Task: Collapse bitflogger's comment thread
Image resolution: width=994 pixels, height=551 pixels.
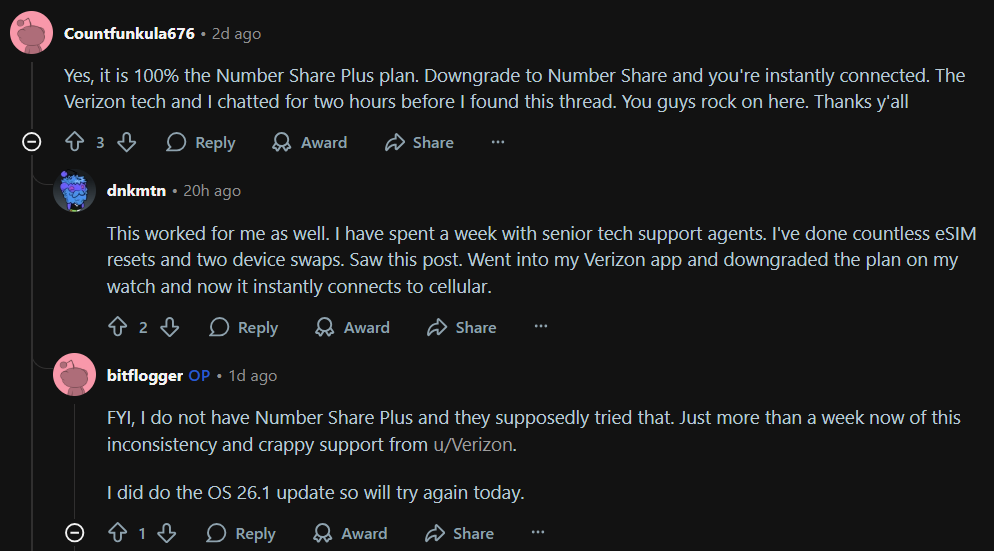Action: pyautogui.click(x=74, y=533)
